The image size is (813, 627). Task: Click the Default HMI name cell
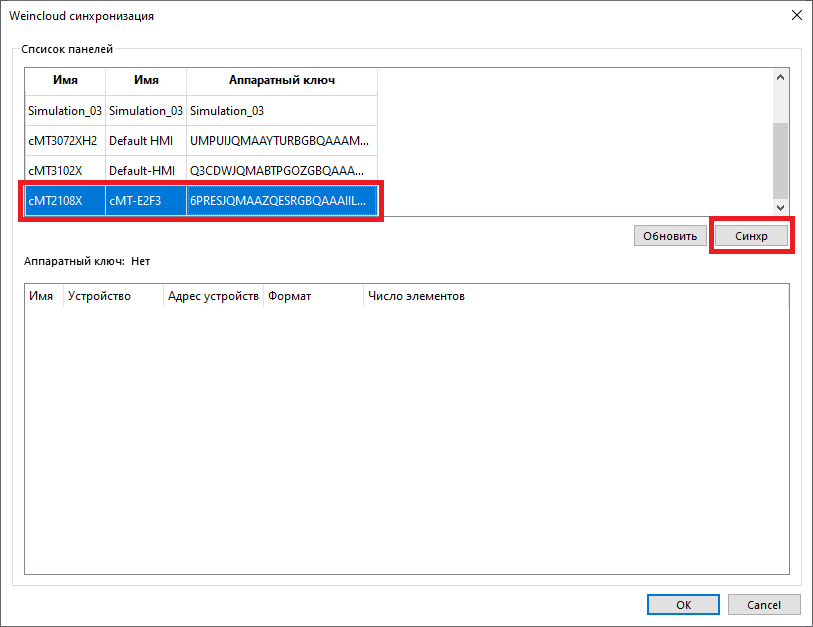[145, 140]
